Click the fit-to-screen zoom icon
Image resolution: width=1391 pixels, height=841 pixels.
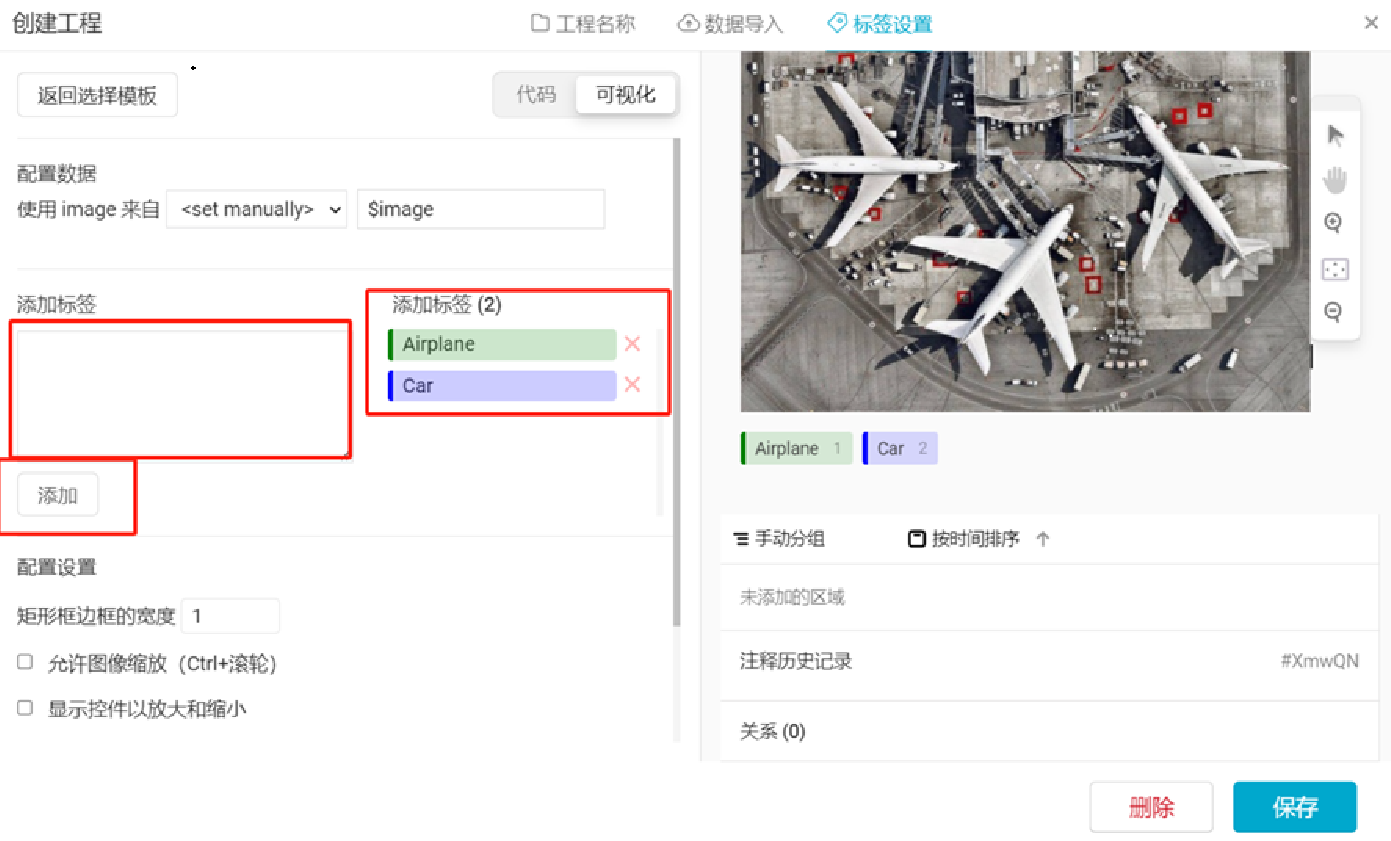point(1334,269)
